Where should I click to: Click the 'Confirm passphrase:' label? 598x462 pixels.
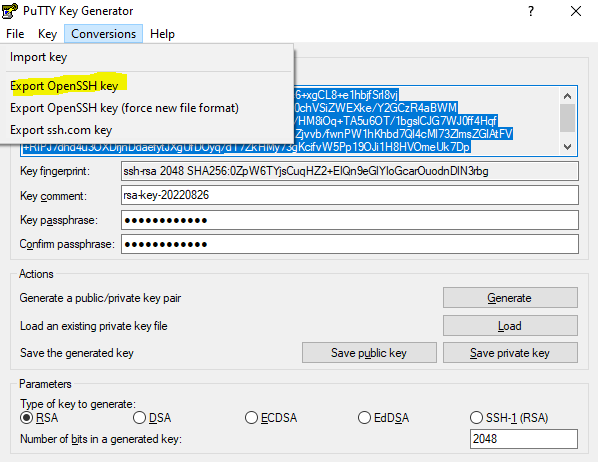(67, 244)
